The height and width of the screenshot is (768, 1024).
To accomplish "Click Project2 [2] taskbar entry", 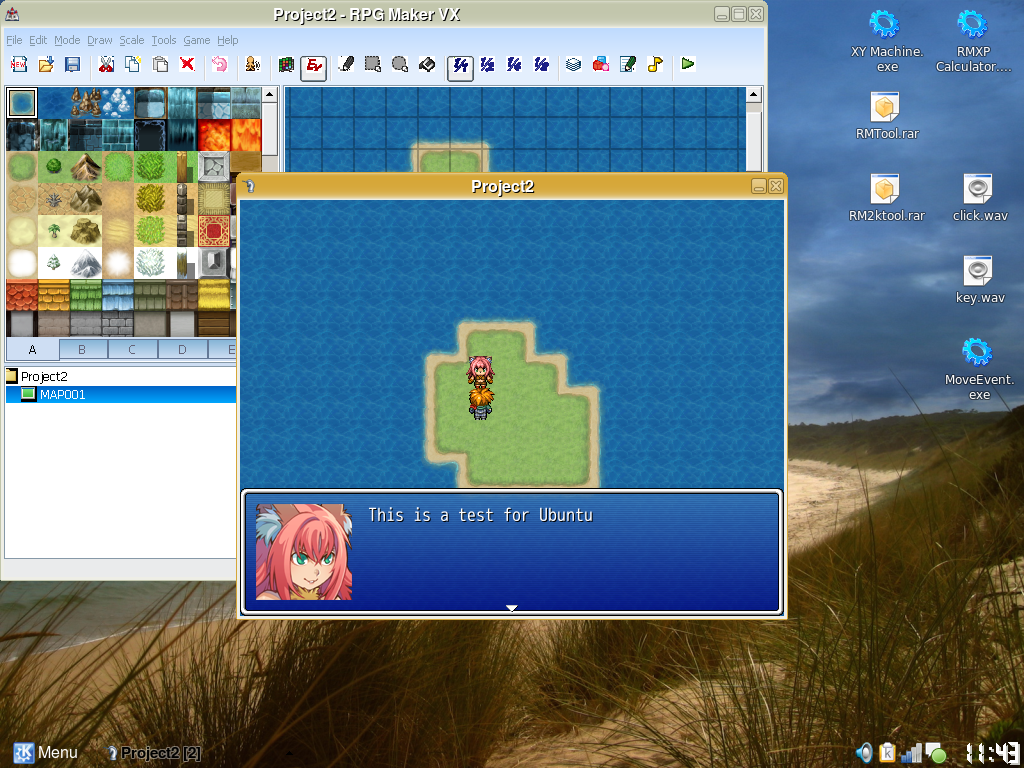I will [155, 753].
